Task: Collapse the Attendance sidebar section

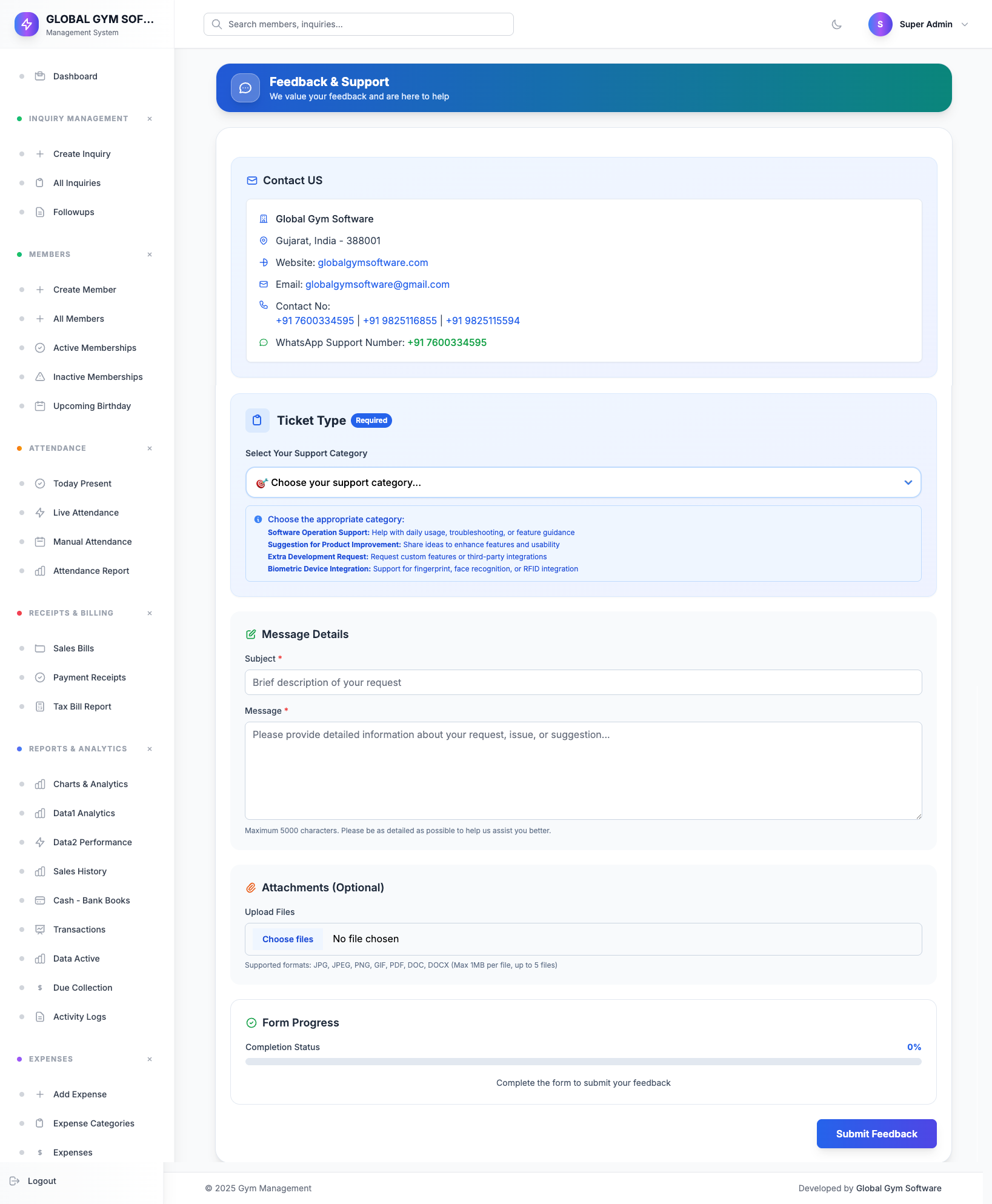Action: [x=150, y=448]
